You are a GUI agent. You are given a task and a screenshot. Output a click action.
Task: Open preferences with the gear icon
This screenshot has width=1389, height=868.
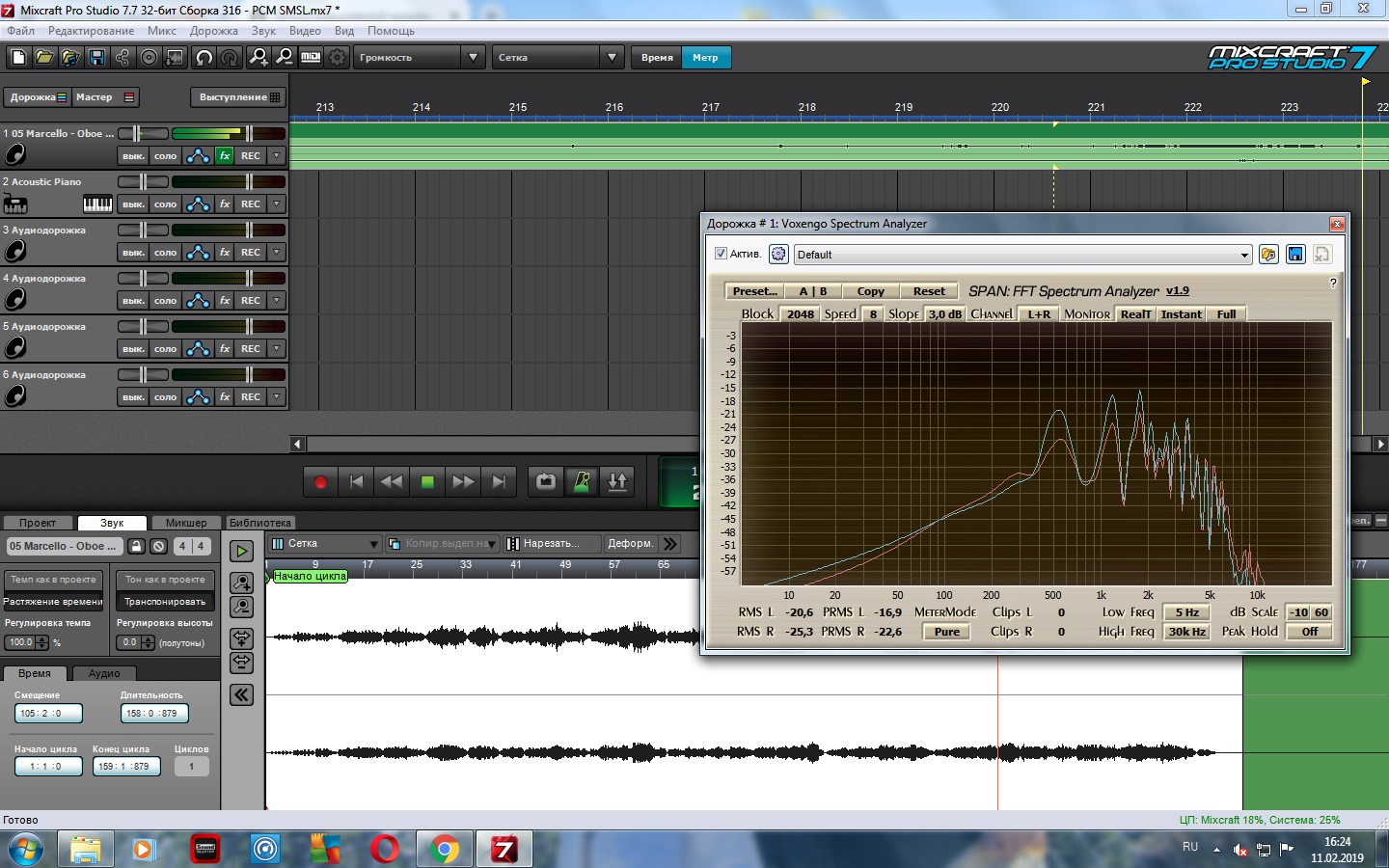337,58
